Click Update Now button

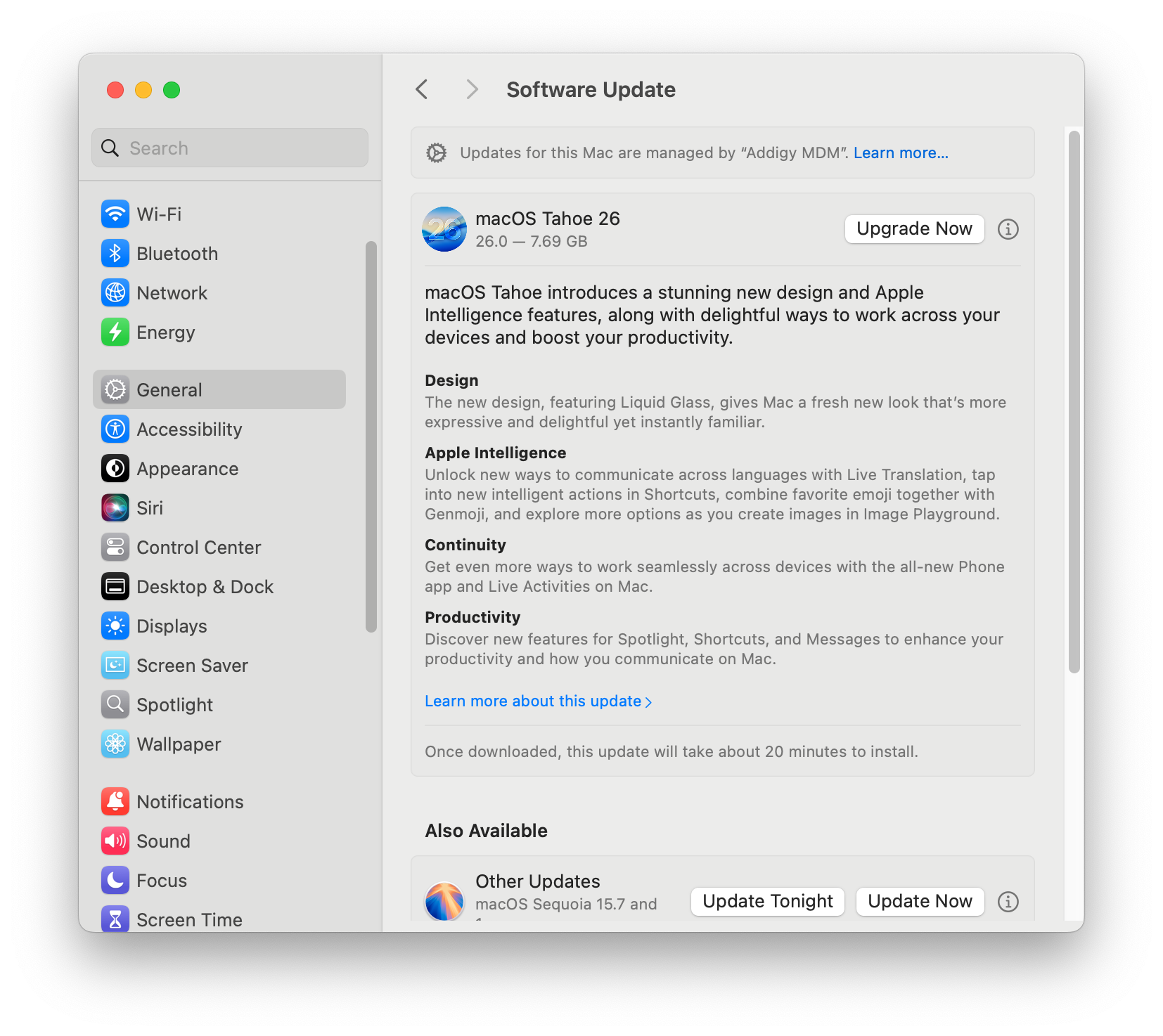[x=920, y=902]
